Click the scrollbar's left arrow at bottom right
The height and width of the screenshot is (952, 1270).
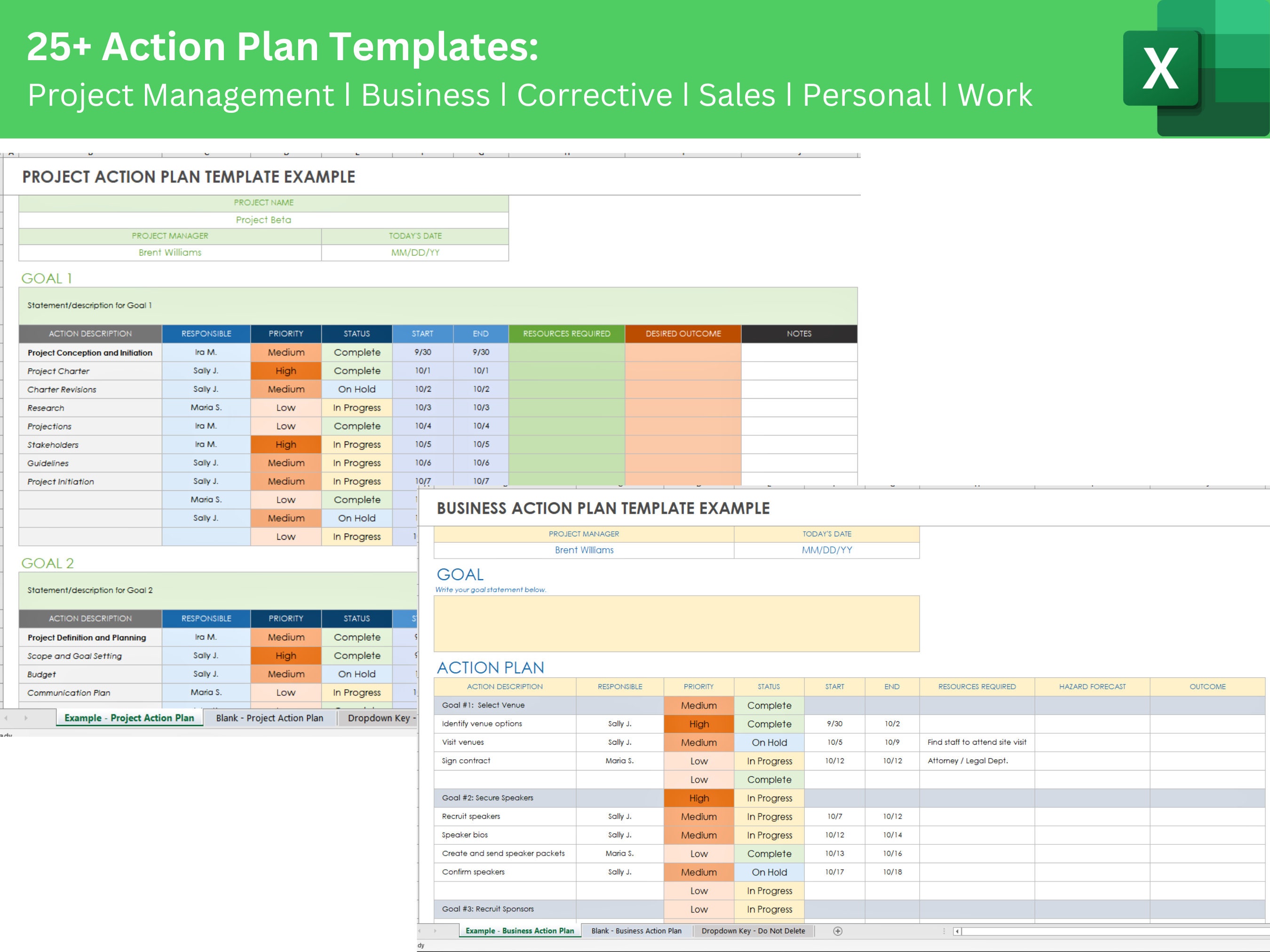[x=958, y=931]
